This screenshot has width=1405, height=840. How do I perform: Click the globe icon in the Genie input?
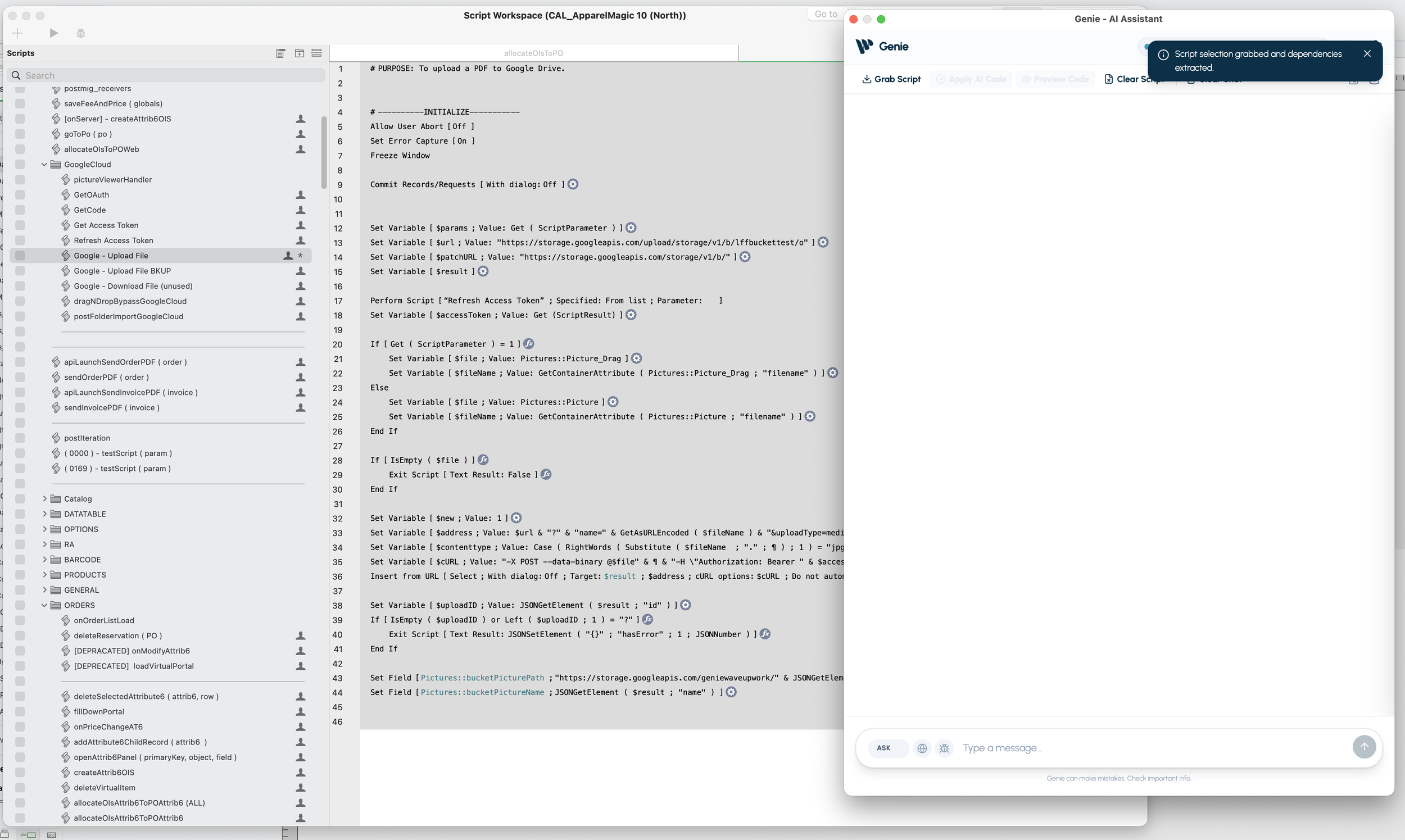[x=922, y=748]
